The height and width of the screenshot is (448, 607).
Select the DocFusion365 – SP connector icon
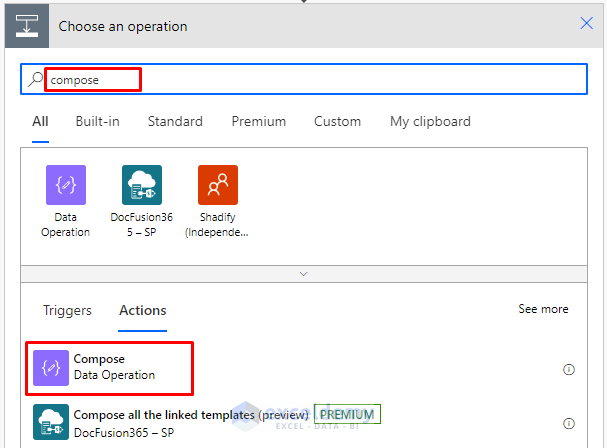coord(141,185)
